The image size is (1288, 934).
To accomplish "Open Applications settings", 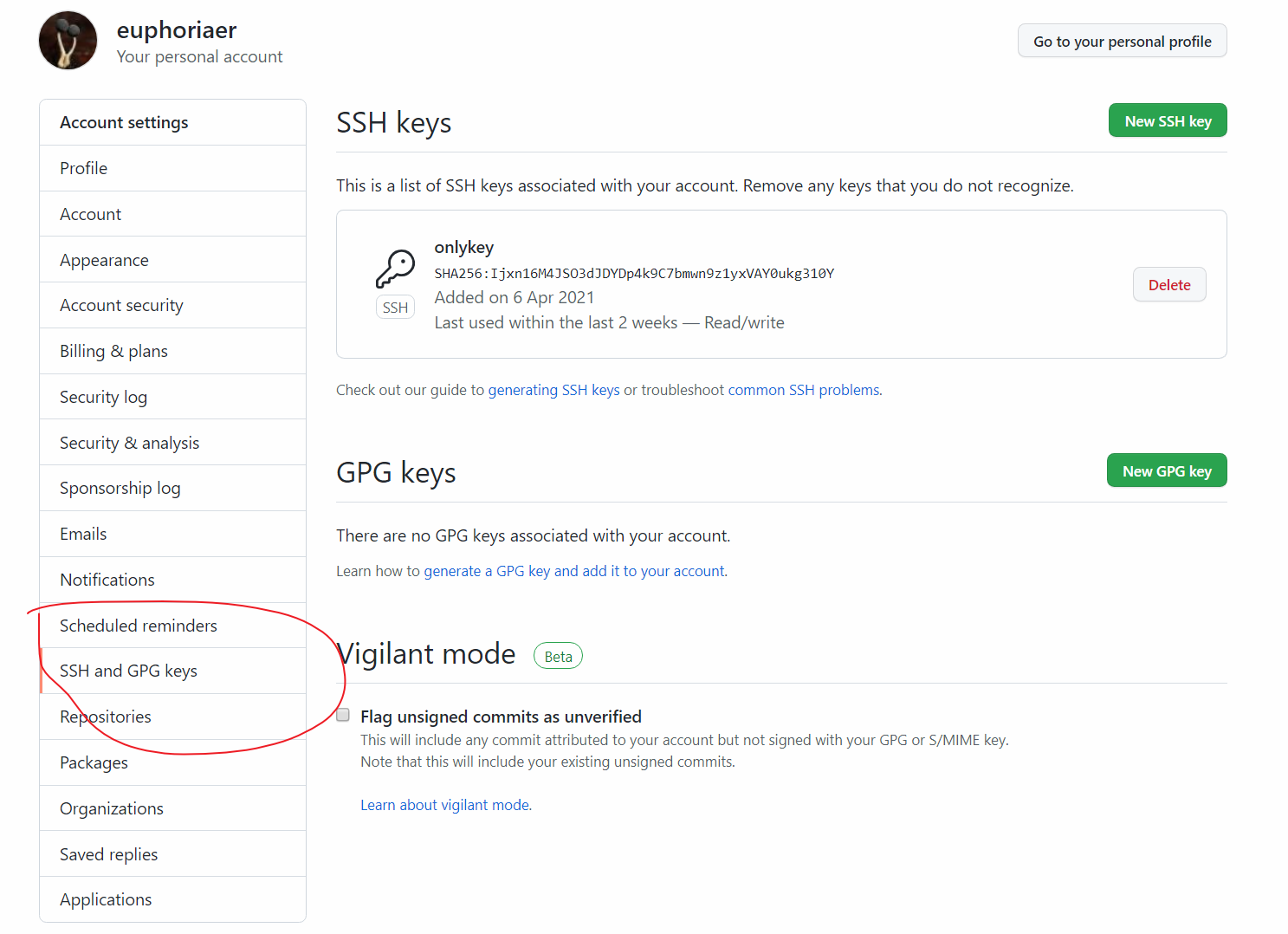I will (172, 899).
